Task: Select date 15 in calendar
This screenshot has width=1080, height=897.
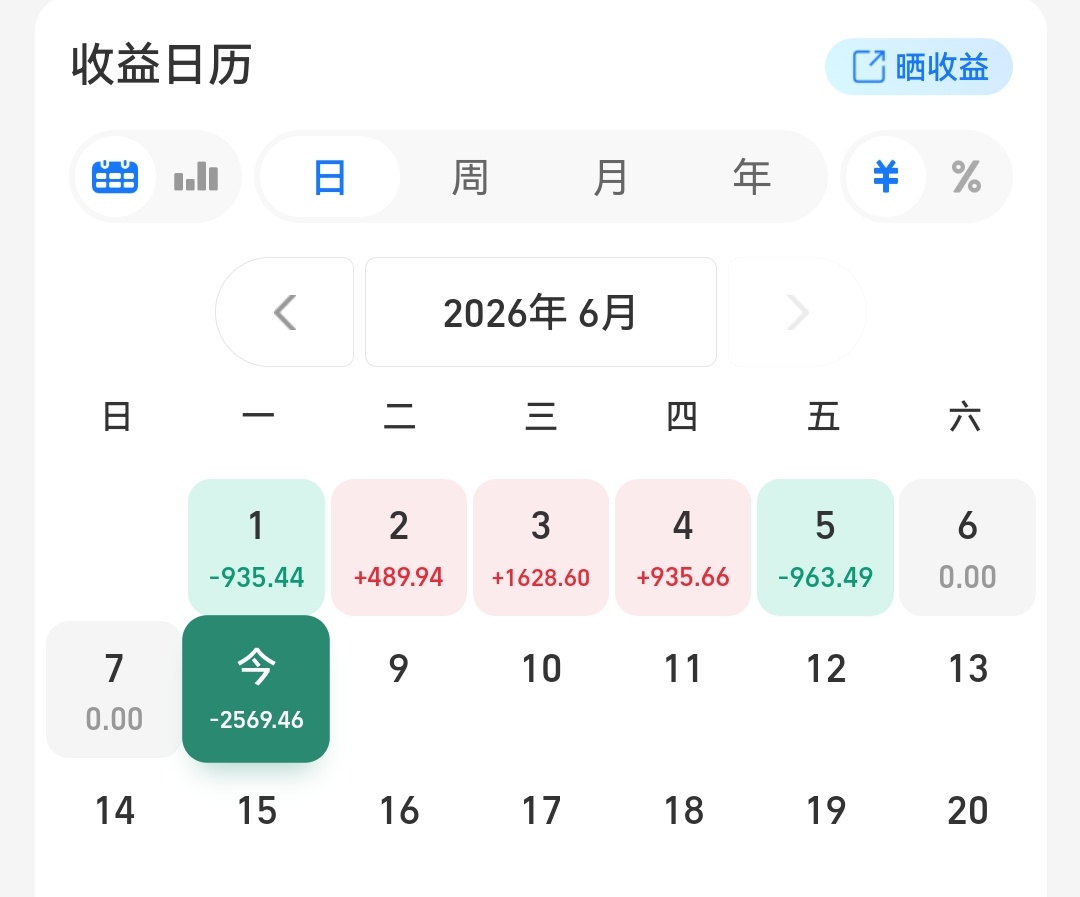Action: click(256, 811)
